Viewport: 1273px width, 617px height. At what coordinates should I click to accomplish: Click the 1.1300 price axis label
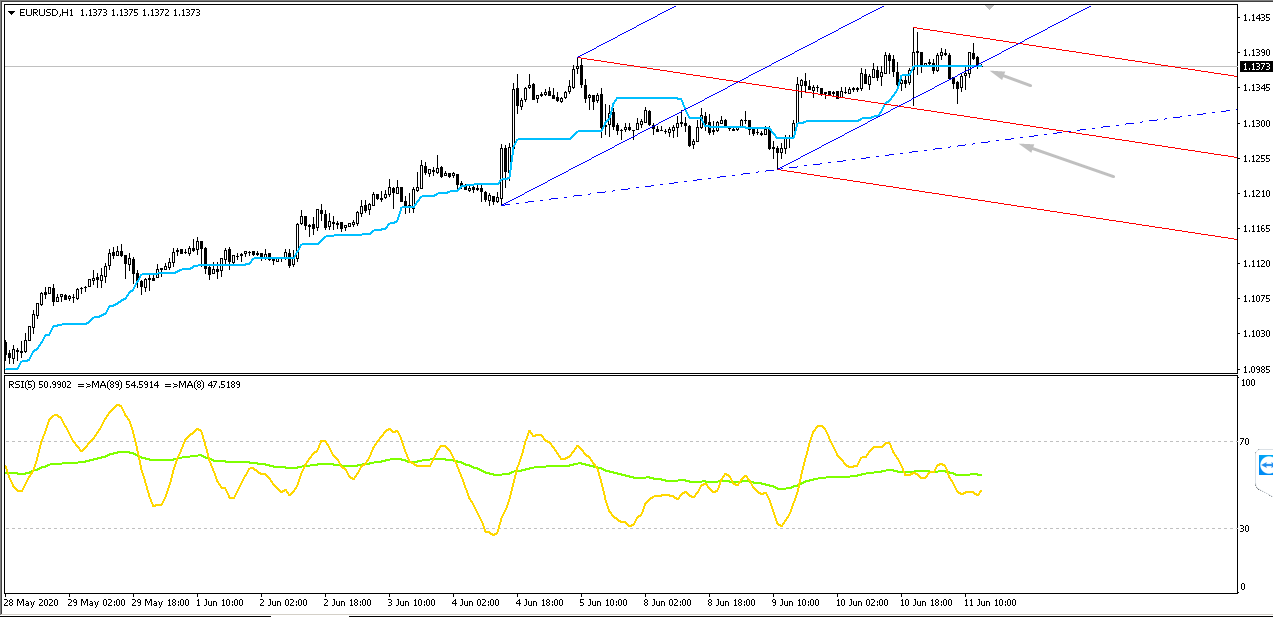[1255, 123]
